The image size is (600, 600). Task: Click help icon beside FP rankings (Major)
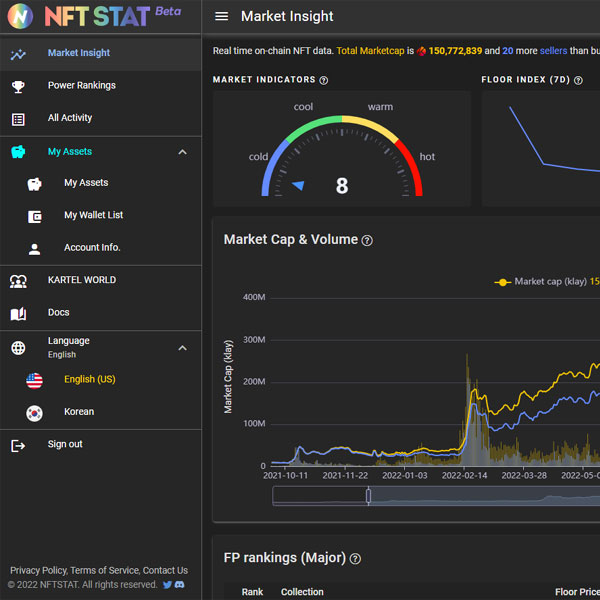355,559
